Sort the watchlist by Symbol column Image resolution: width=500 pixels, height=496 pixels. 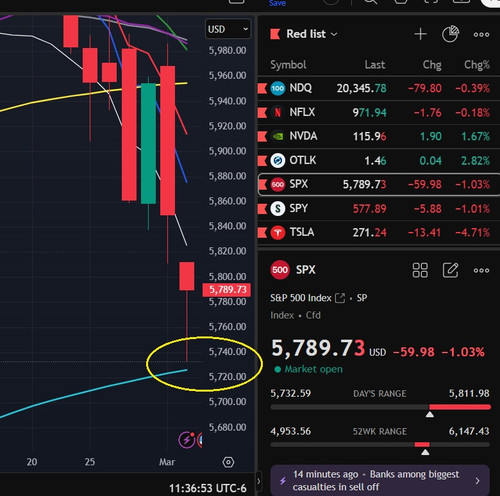[288, 65]
